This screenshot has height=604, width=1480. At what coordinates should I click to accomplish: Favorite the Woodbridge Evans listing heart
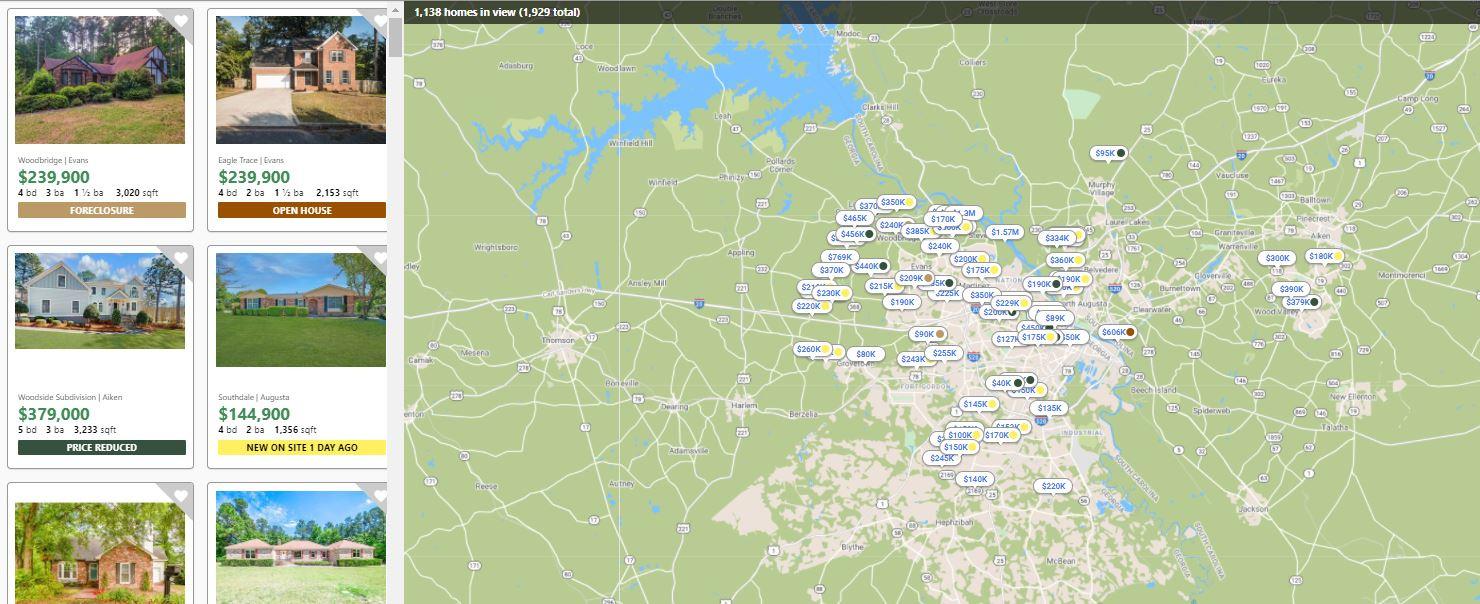tap(180, 21)
